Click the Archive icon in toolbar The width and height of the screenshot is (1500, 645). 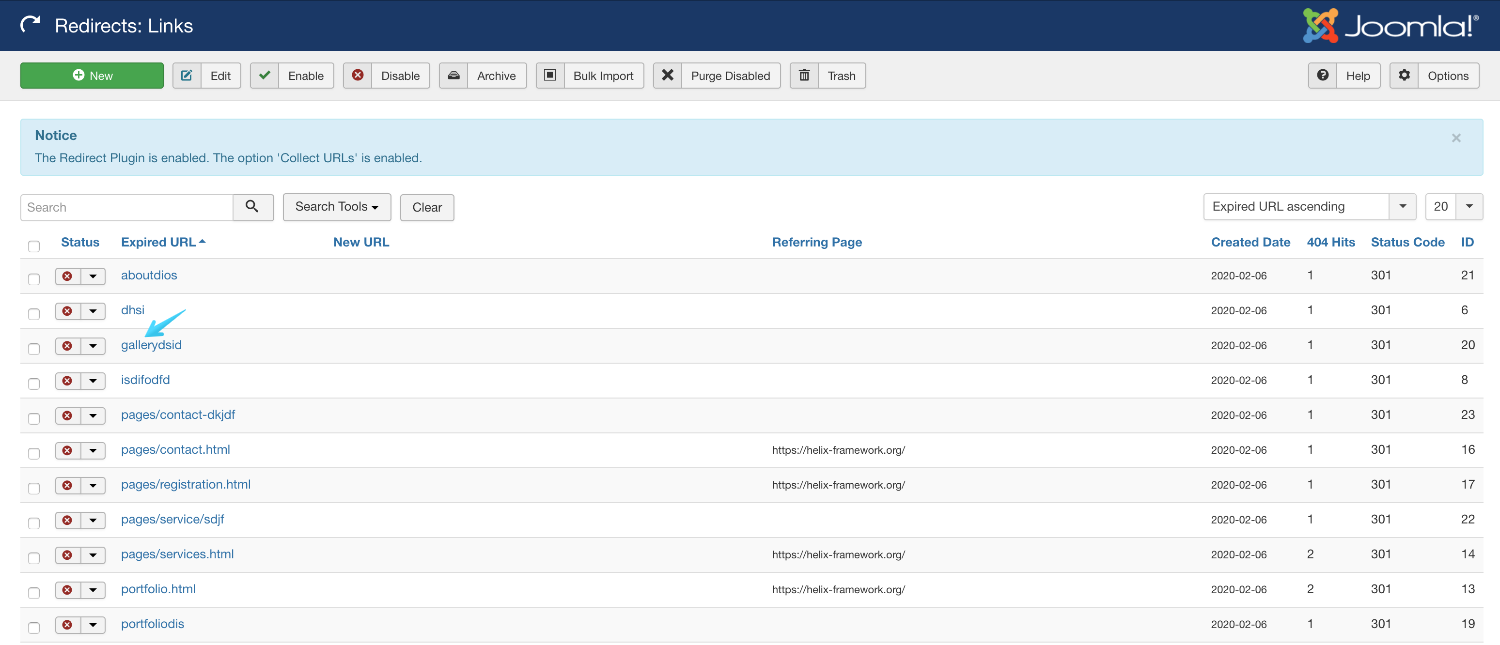(454, 76)
